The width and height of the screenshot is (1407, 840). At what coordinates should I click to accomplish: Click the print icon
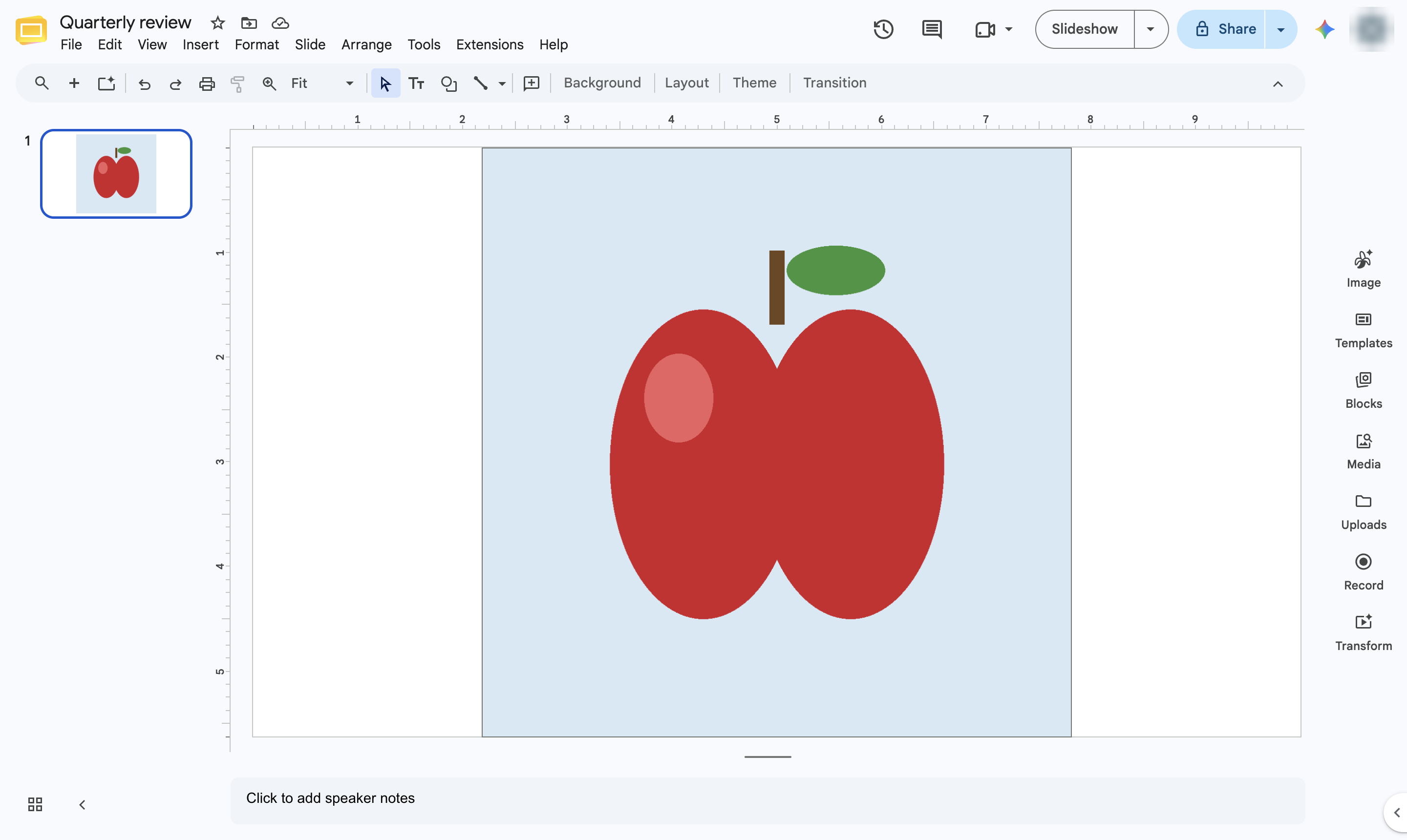coord(207,83)
